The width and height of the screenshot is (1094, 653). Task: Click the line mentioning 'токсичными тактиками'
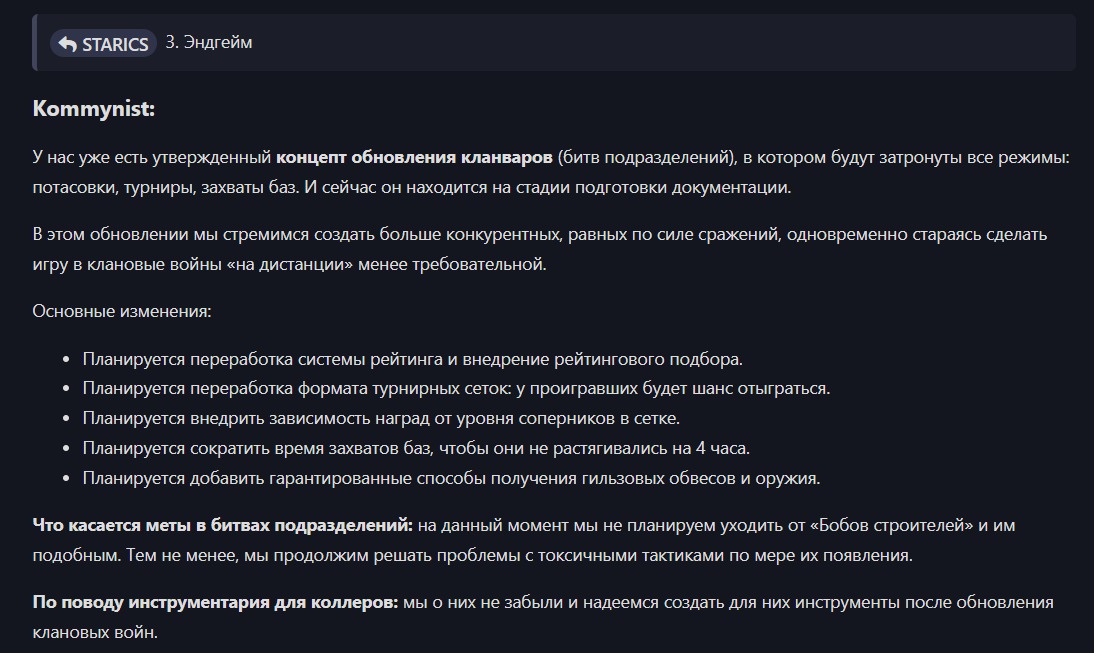click(x=472, y=556)
